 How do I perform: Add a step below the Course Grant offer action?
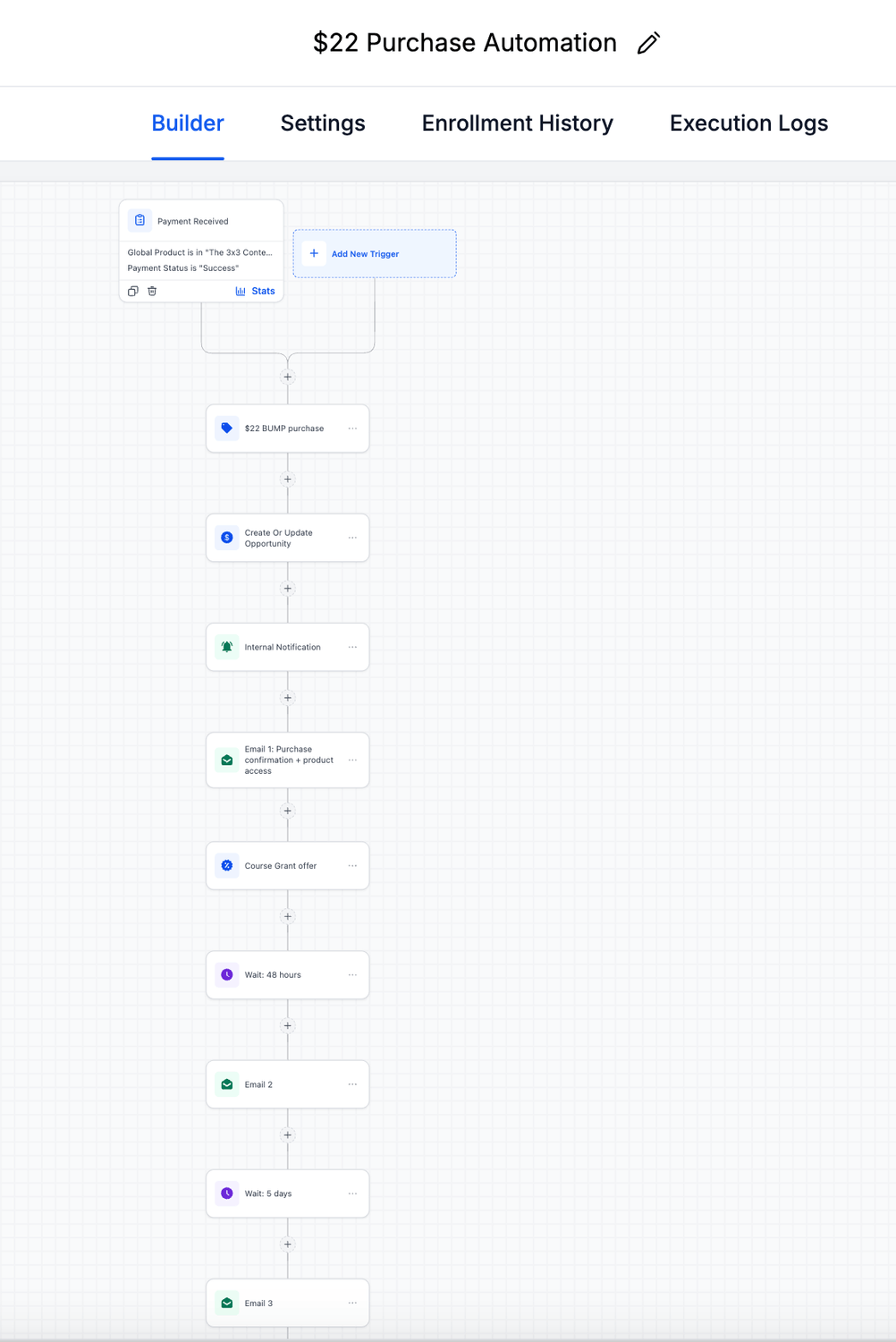point(288,916)
